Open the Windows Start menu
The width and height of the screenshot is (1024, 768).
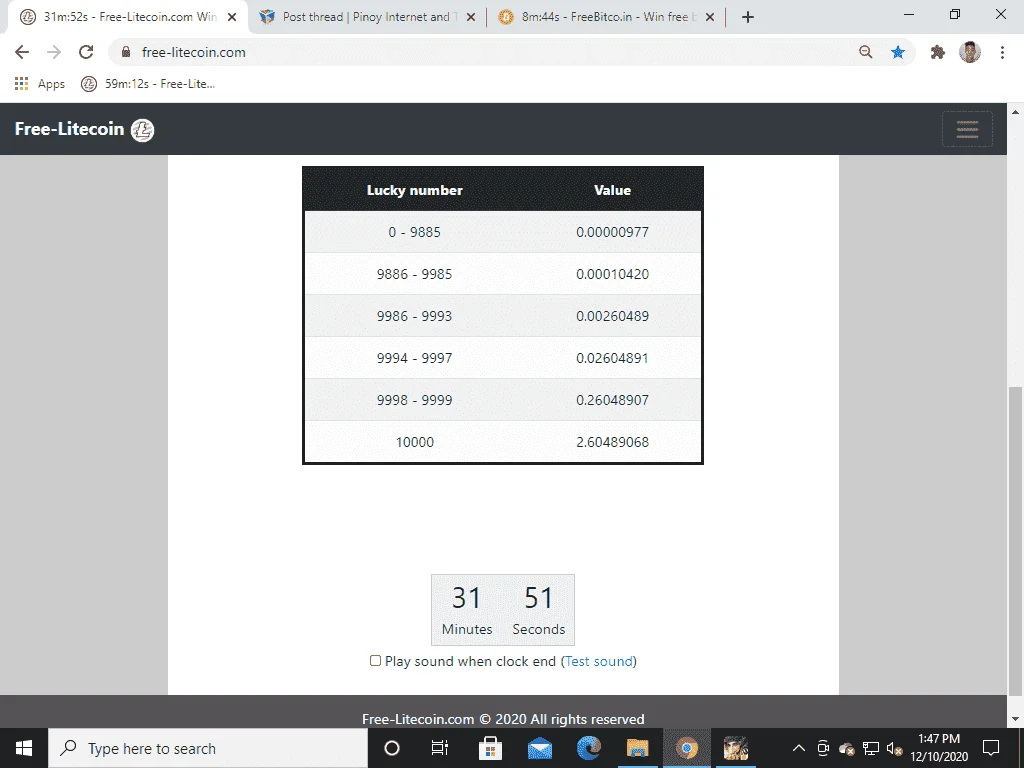pyautogui.click(x=24, y=748)
